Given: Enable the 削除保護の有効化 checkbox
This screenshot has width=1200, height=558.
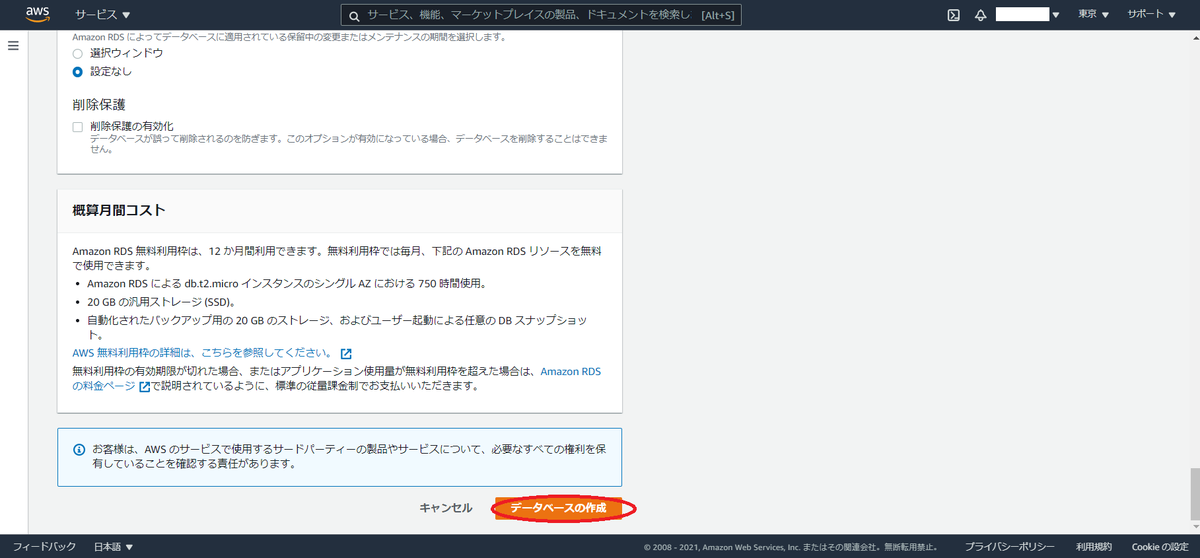Looking at the screenshot, I should [x=77, y=127].
